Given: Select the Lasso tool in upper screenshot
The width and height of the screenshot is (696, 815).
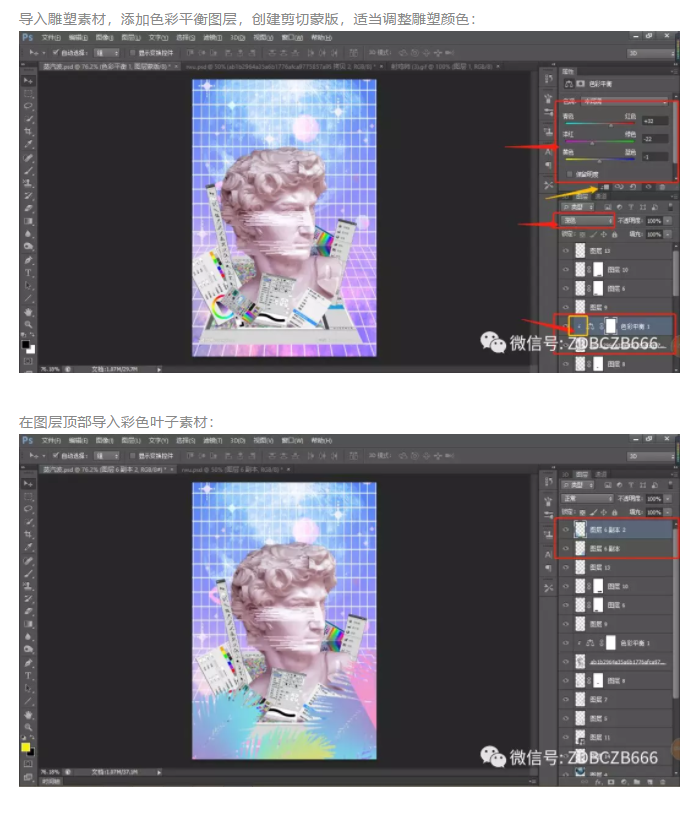Looking at the screenshot, I should (x=28, y=106).
